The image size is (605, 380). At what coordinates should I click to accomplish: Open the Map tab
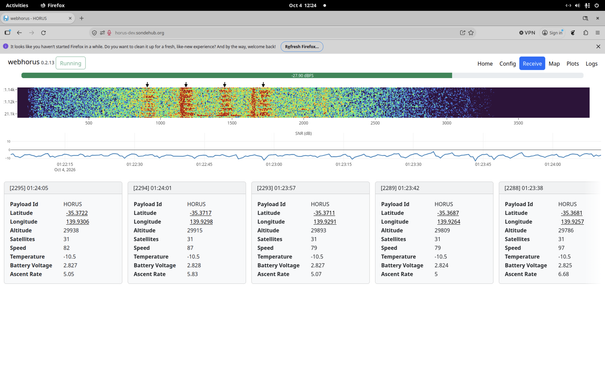pyautogui.click(x=554, y=64)
